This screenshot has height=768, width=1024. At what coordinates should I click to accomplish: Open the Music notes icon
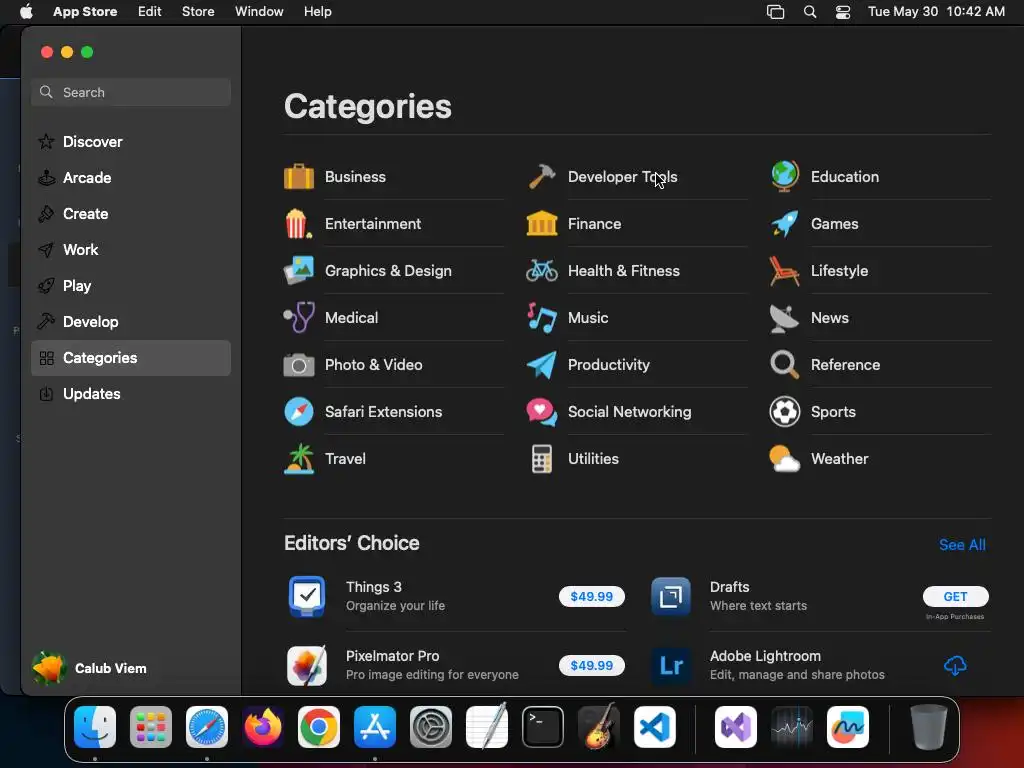[x=542, y=317]
